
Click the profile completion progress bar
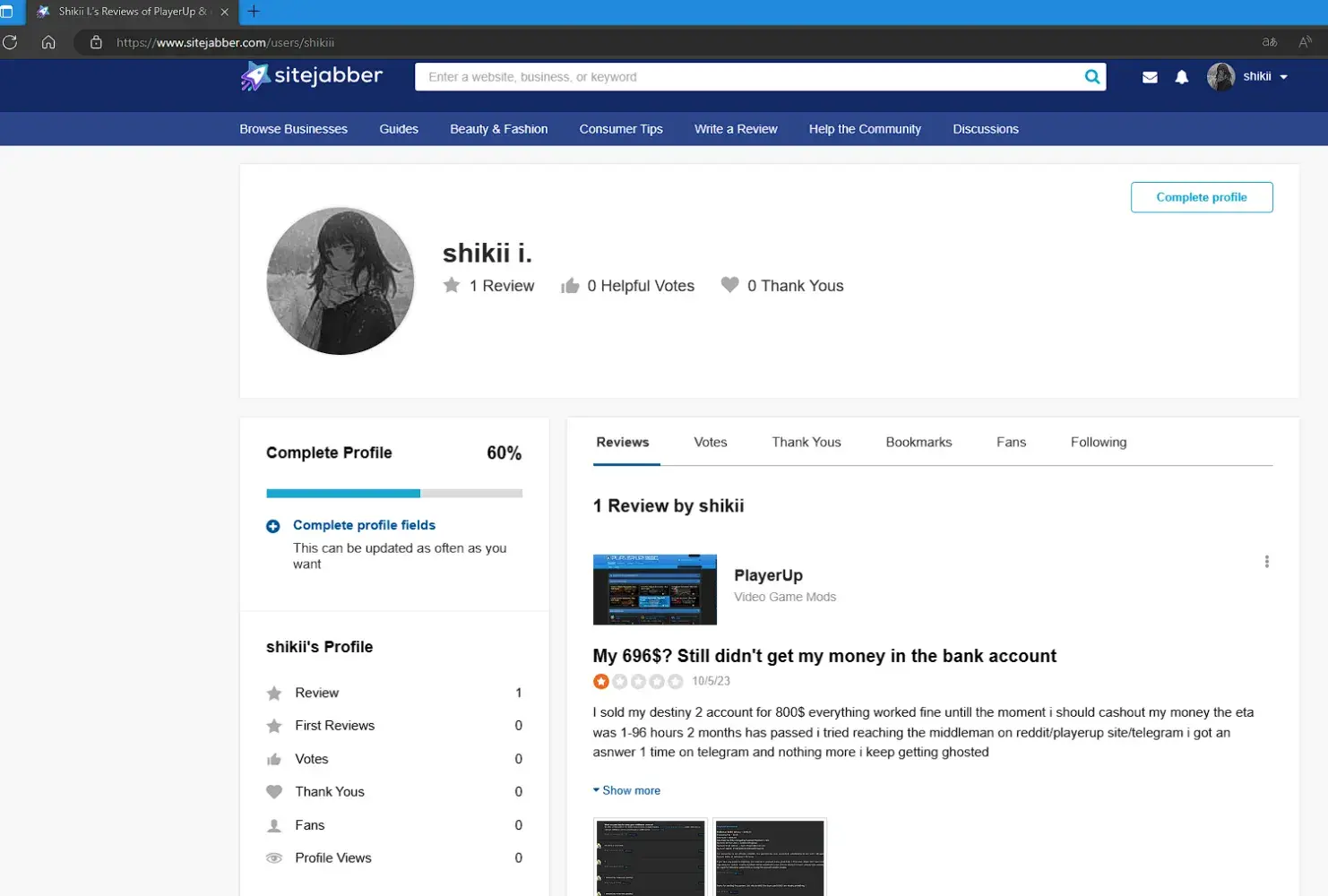coord(393,494)
